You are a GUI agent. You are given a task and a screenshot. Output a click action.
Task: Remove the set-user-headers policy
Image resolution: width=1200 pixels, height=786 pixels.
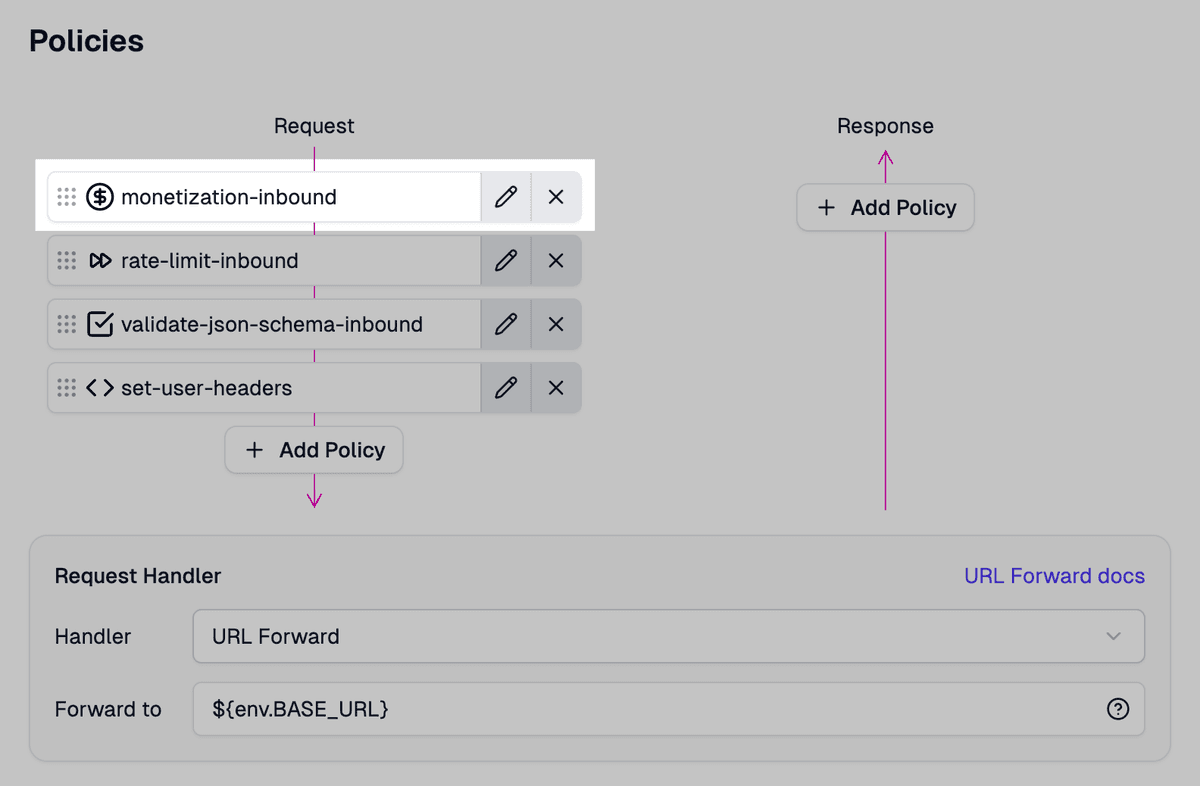[x=556, y=388]
